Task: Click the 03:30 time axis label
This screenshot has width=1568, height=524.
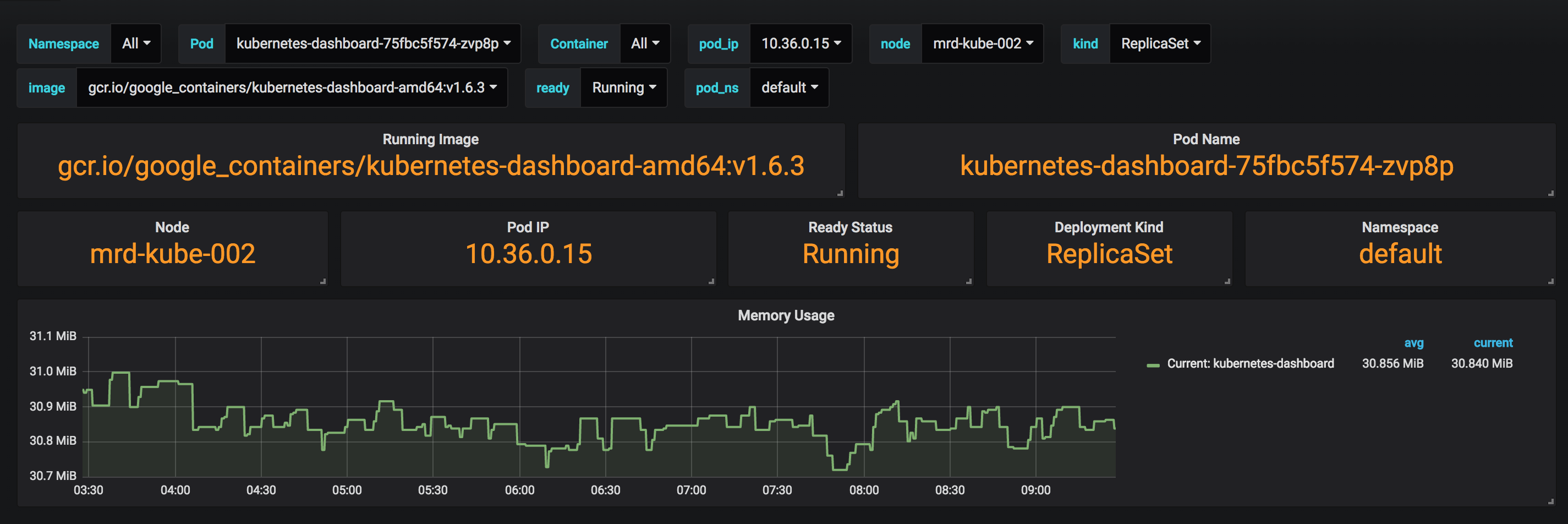Action: point(89,490)
